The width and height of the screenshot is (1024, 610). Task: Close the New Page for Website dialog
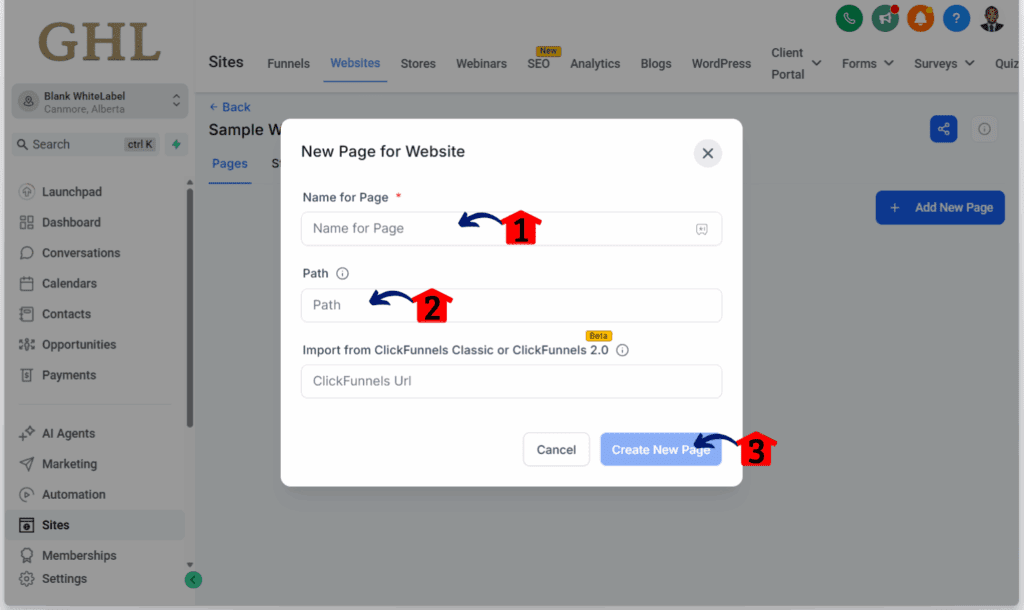coord(707,153)
